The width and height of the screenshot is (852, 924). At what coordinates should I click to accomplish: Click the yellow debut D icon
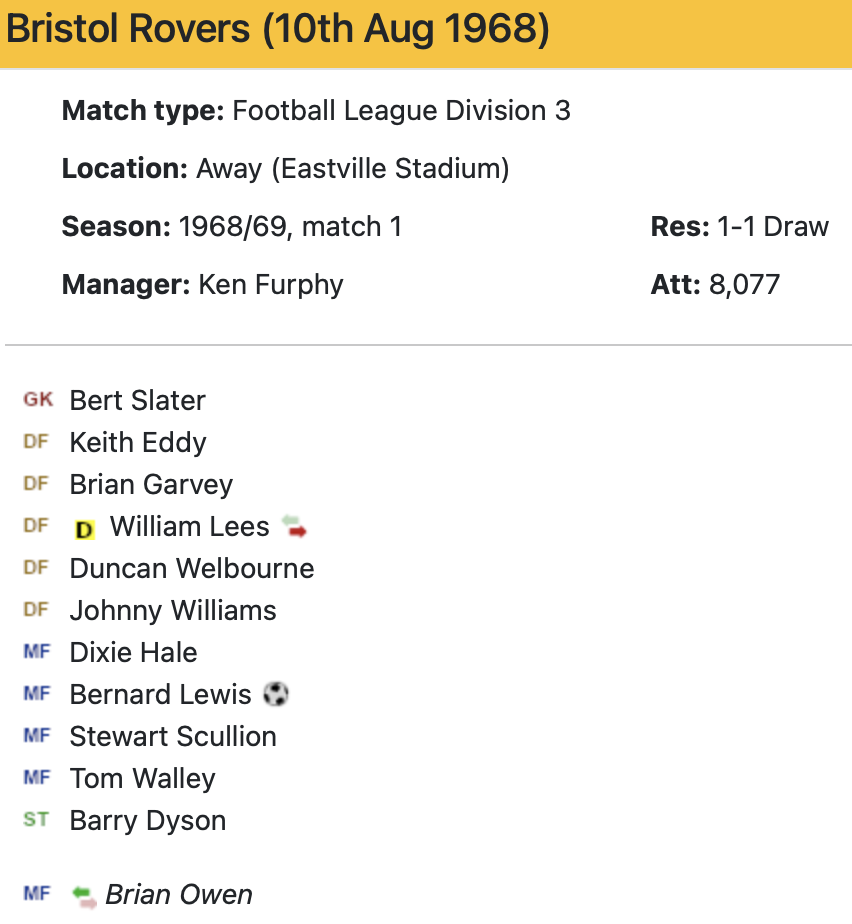click(85, 528)
